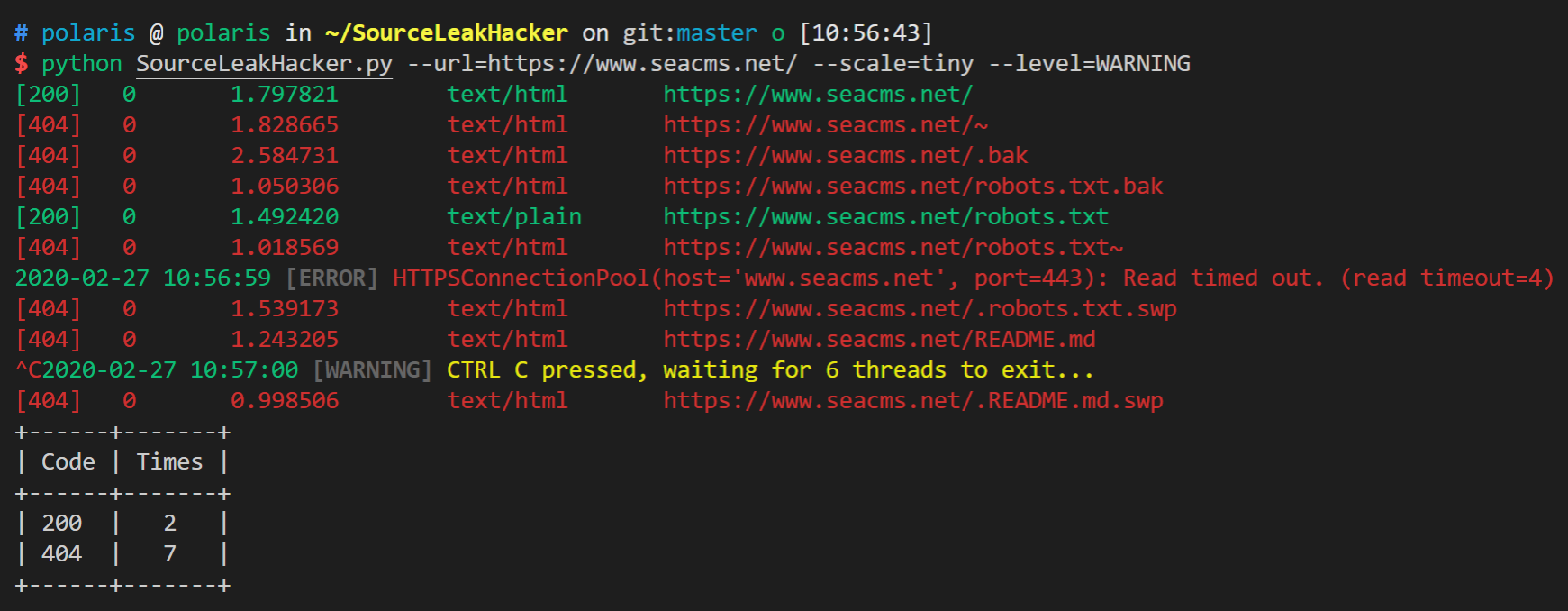Click the --level=WARNING argument
This screenshot has width=1568, height=611.
pos(1089,63)
